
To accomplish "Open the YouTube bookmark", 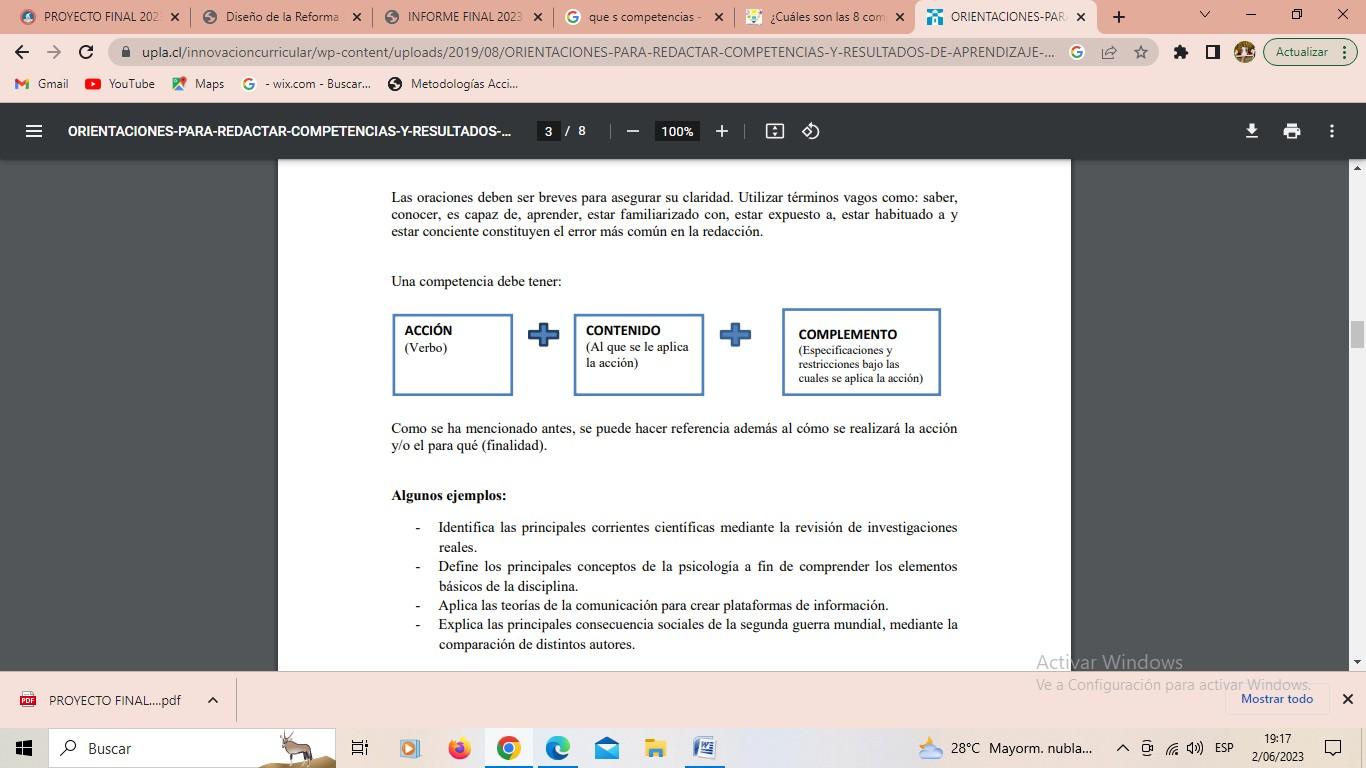I will (120, 84).
